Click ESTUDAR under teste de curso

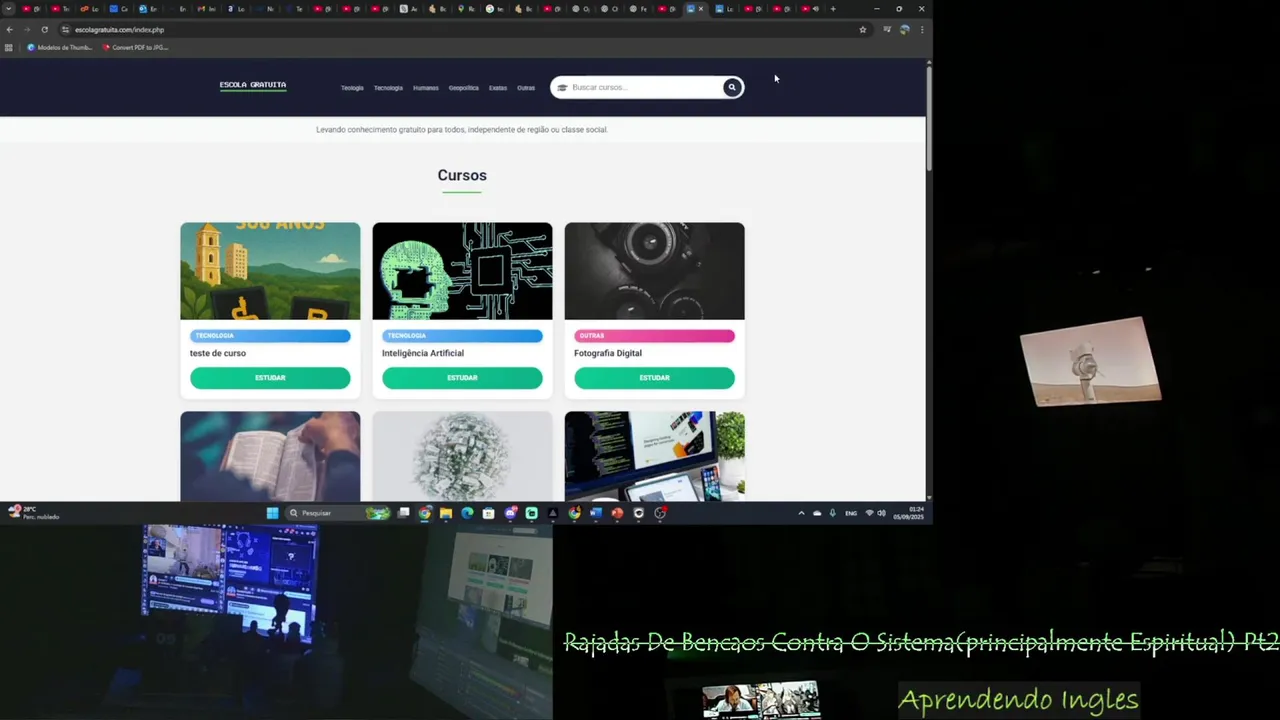pos(270,378)
